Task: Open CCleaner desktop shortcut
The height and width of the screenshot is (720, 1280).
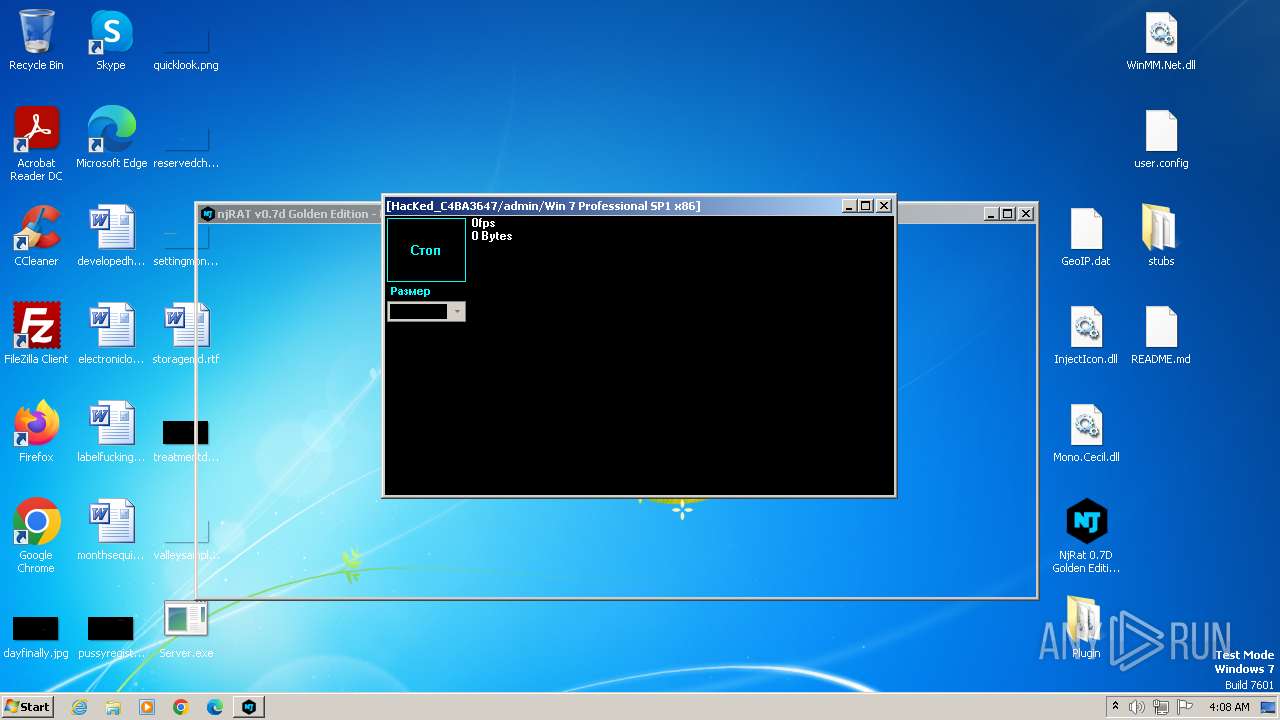Action: 36,237
